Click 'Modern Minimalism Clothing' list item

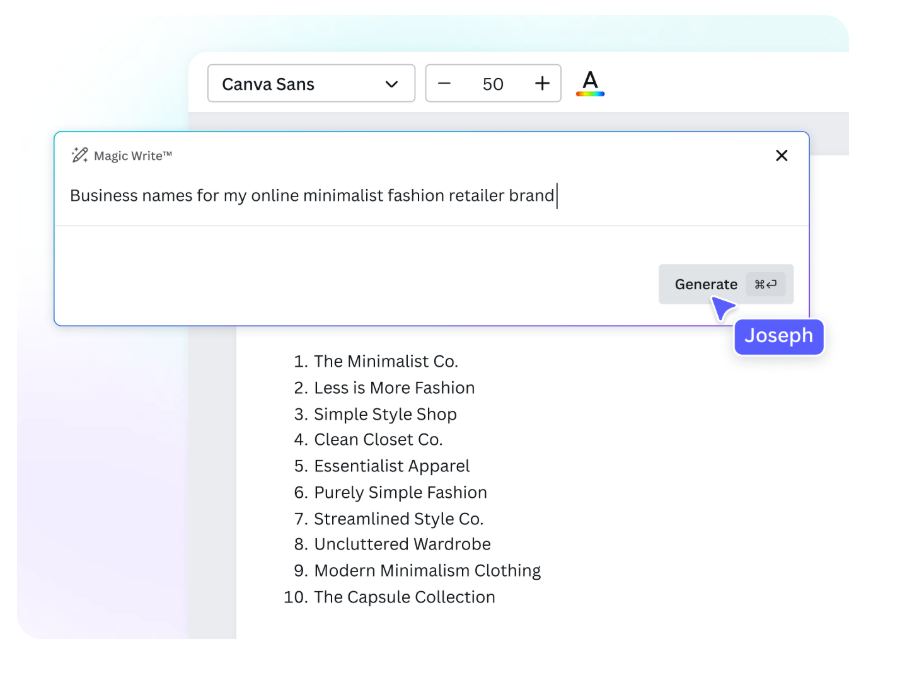(x=427, y=570)
